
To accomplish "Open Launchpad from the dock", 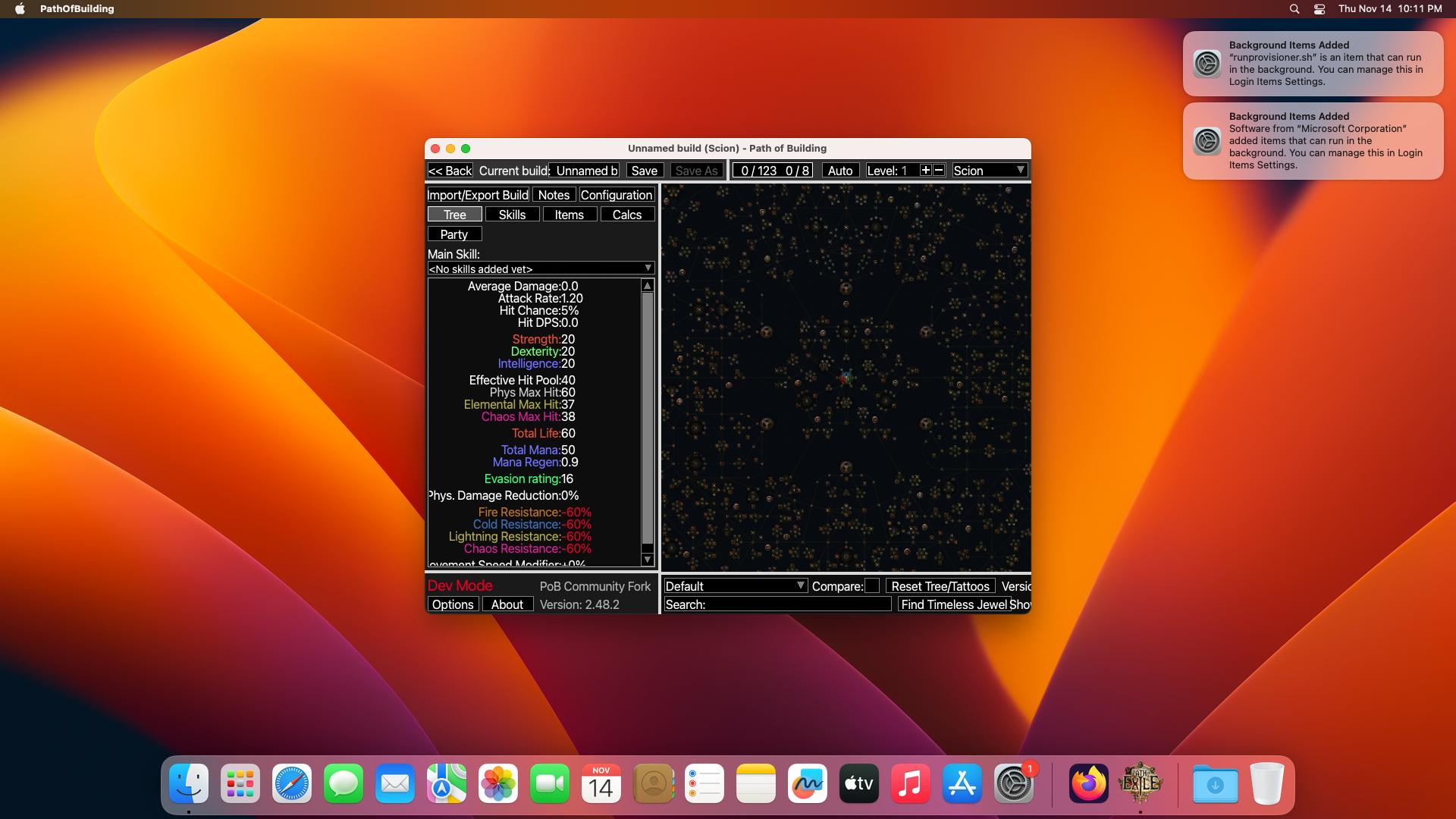I will [x=240, y=783].
